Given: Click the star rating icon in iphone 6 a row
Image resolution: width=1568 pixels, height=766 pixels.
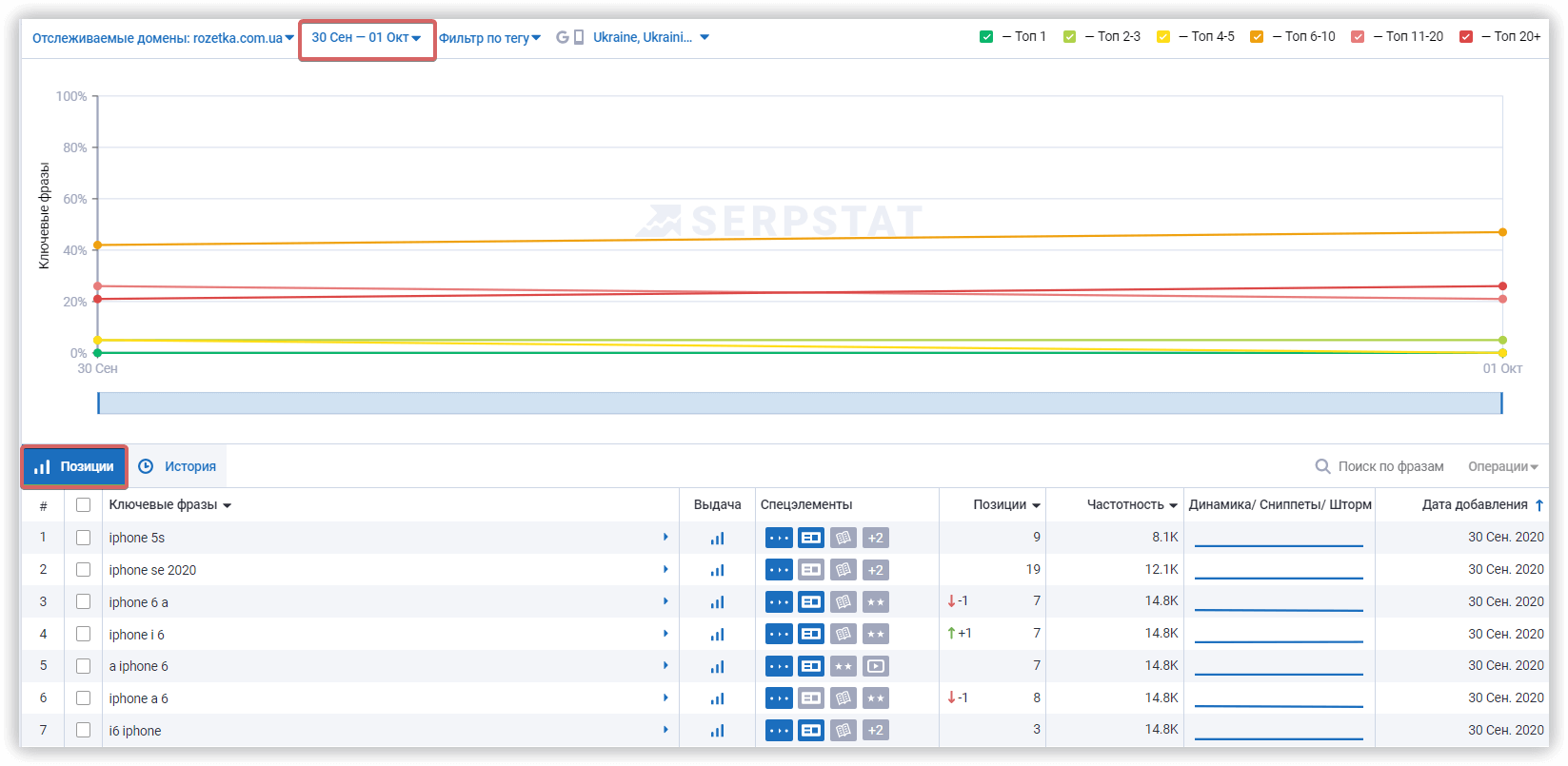Looking at the screenshot, I should (875, 602).
